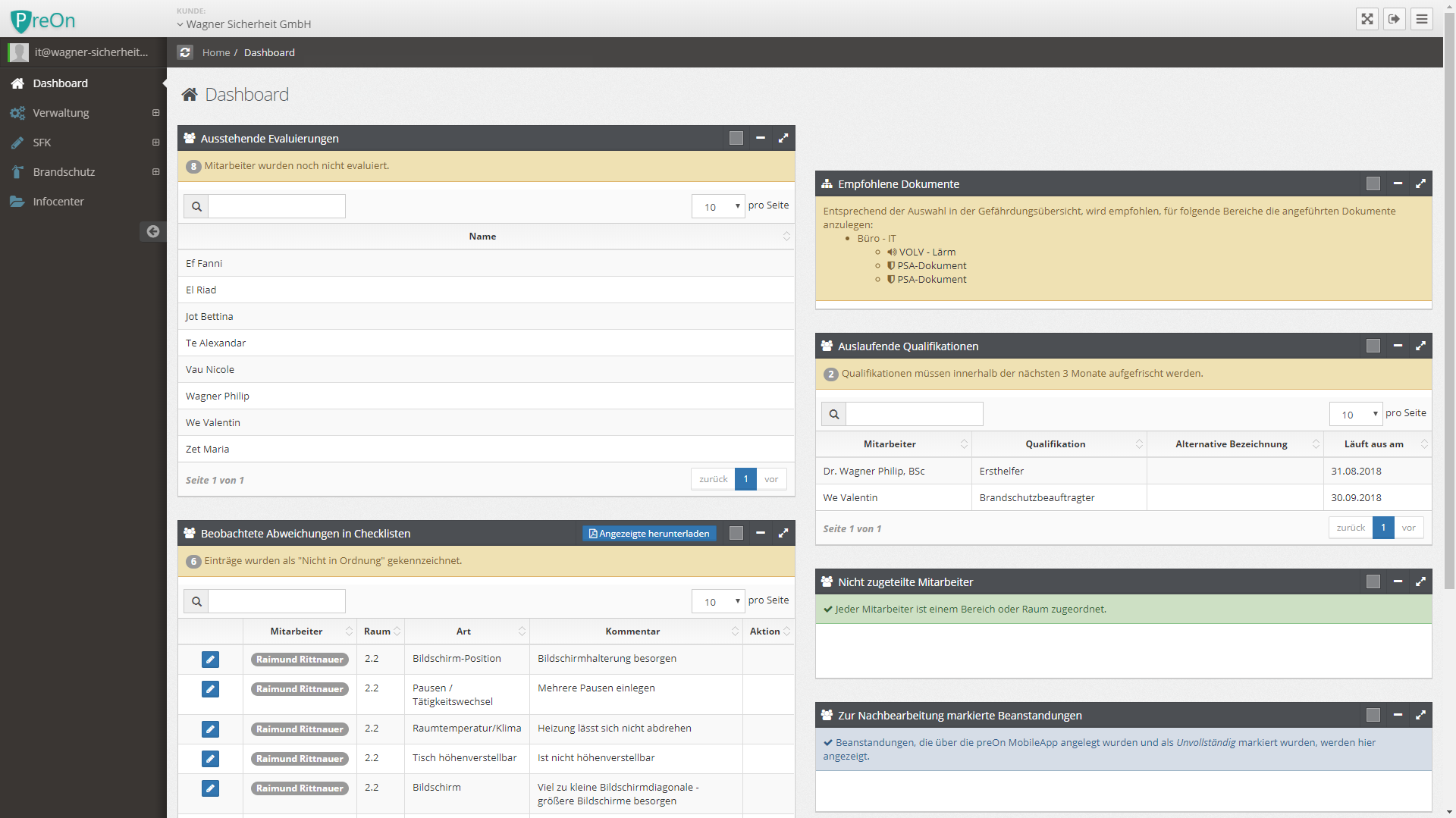Expand Ausstehende Evaluierungen panel to fullscreen

pos(783,138)
